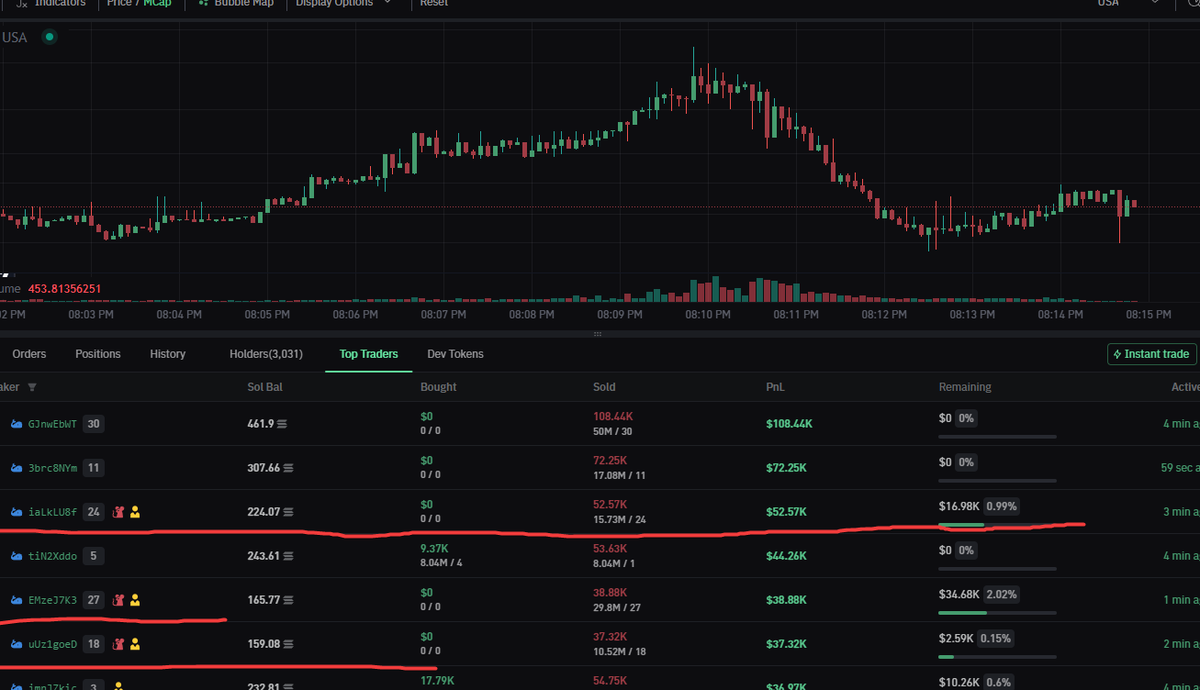
Task: Click the 08:10 PM time axis label
Action: coord(708,314)
